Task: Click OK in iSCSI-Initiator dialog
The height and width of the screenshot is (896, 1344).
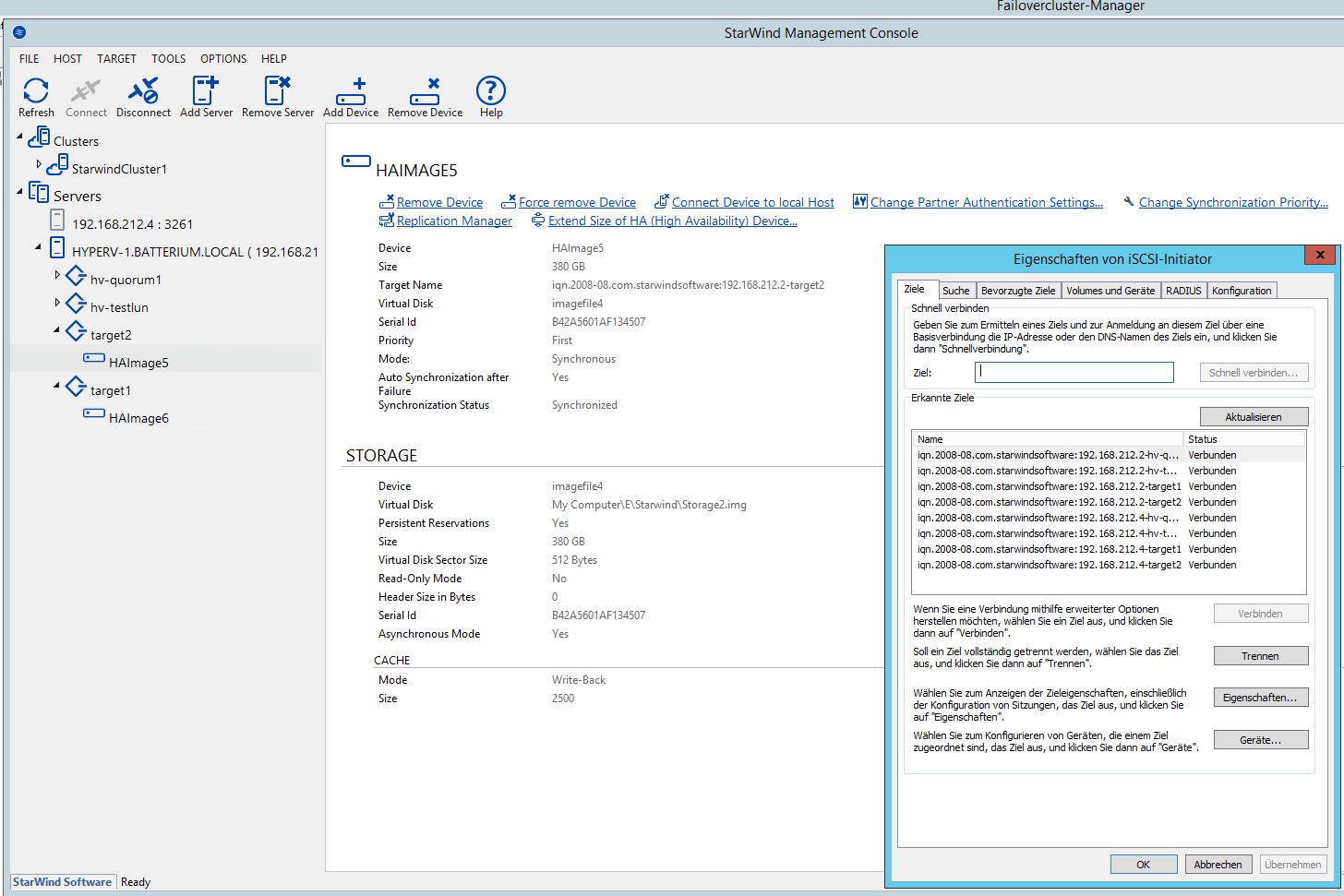Action: click(1144, 865)
